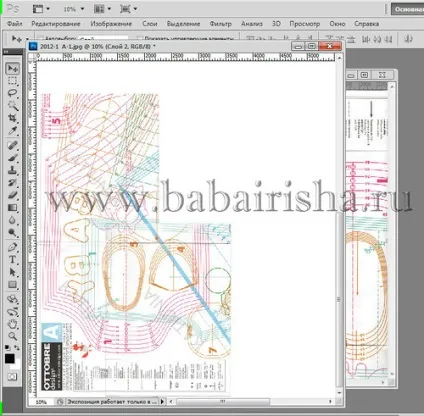This screenshot has height=416, width=424.
Task: Select the Crop tool
Action: click(x=13, y=118)
